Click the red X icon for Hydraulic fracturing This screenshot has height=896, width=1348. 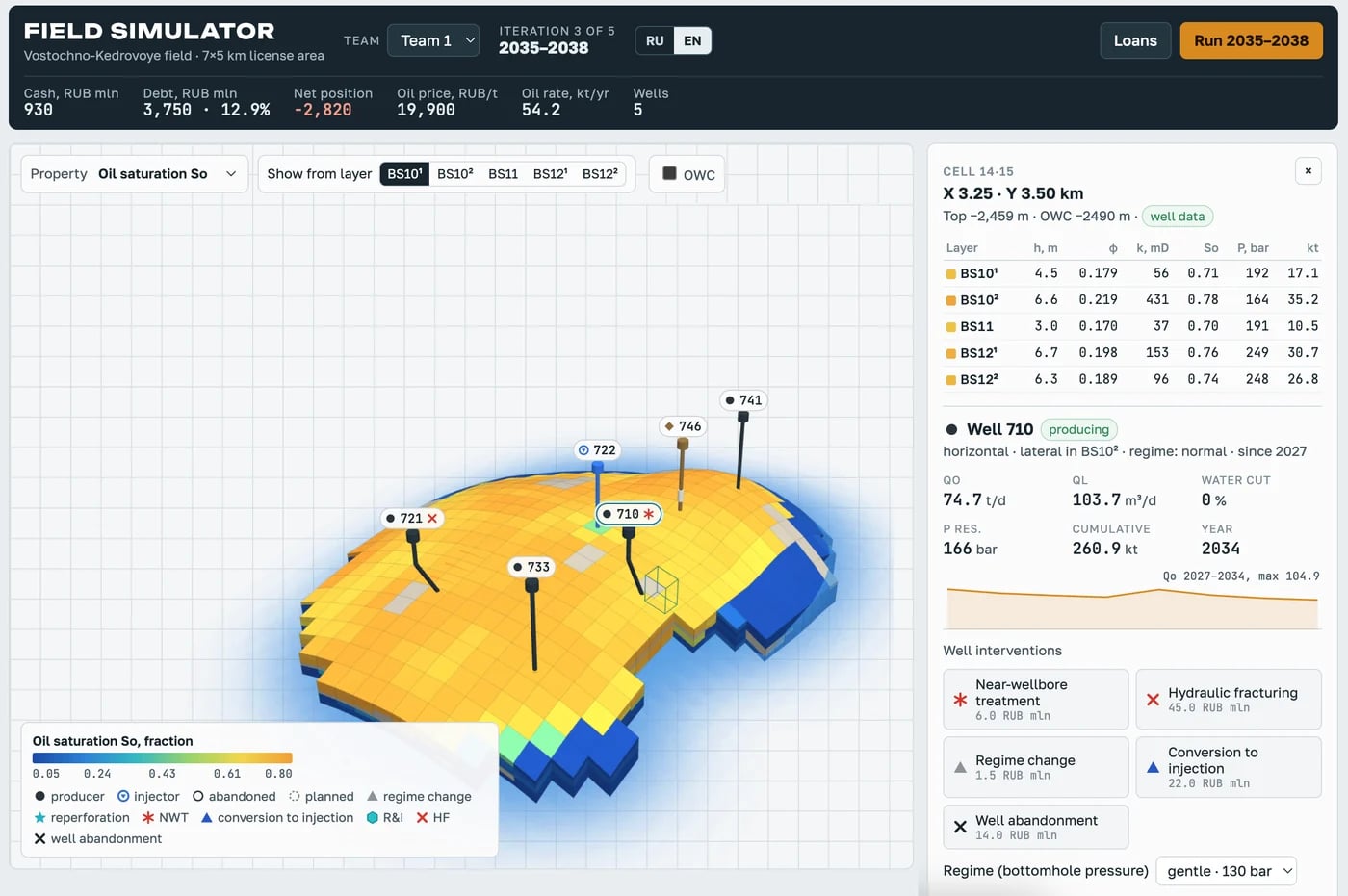1153,700
